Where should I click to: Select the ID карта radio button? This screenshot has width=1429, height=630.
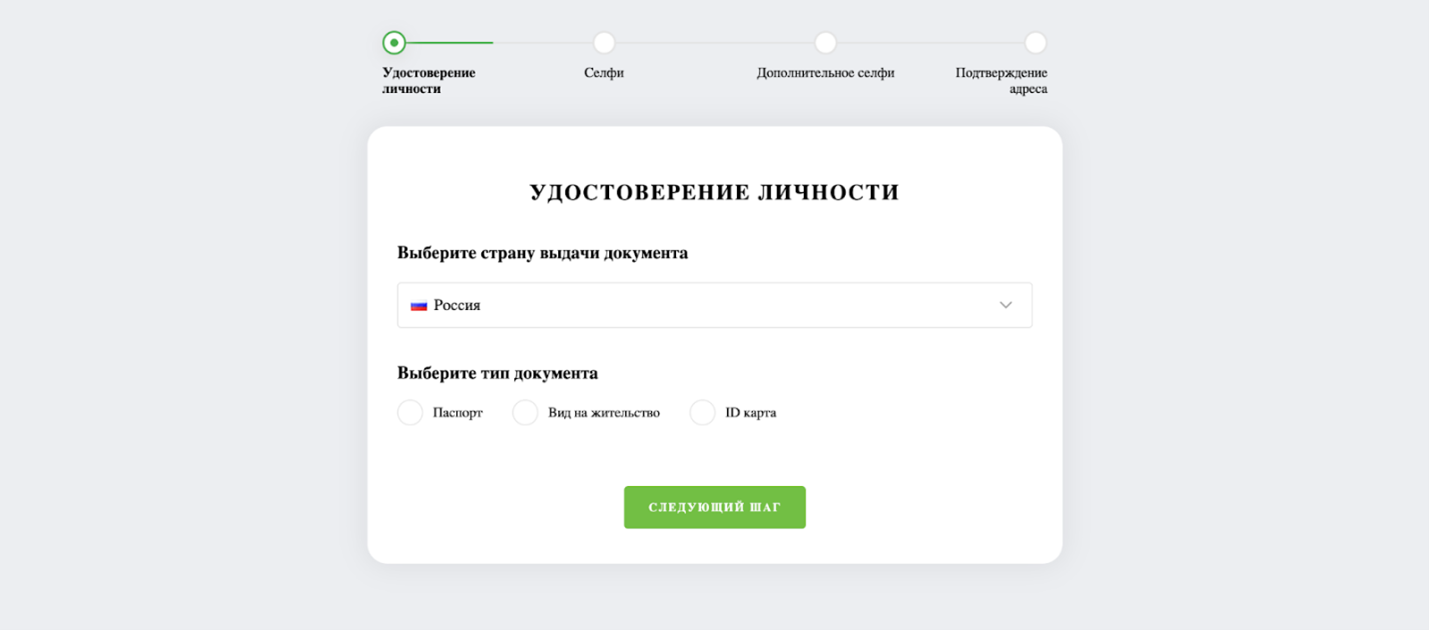701,412
